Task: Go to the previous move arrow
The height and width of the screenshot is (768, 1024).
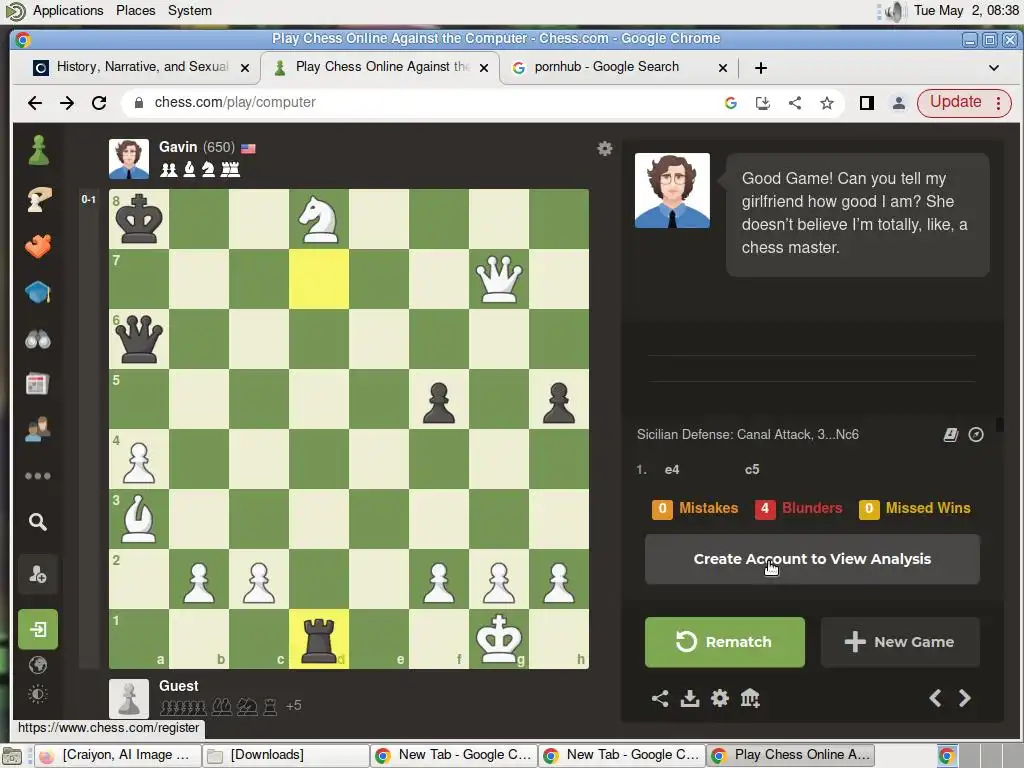Action: pos(935,698)
